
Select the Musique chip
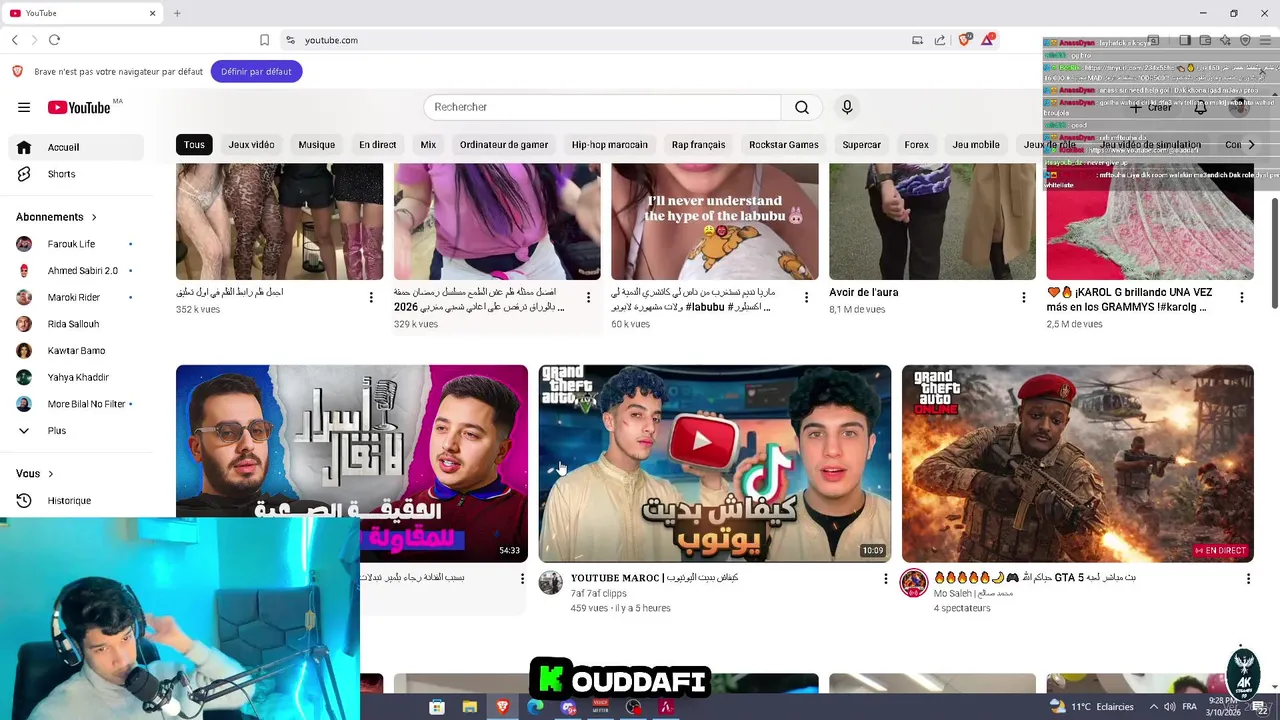pos(317,145)
